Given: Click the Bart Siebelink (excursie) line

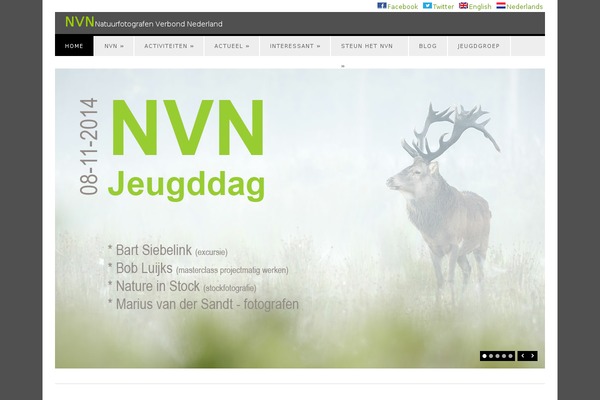Looking at the screenshot, I should [x=168, y=250].
